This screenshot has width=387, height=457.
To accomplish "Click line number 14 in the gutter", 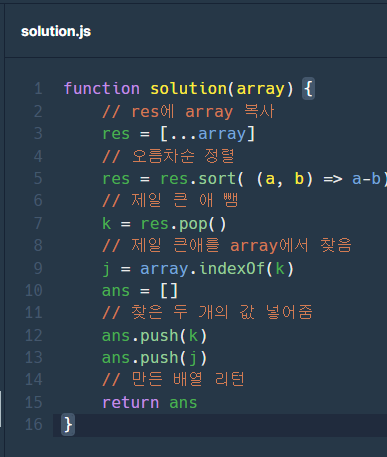I will (x=34, y=380).
